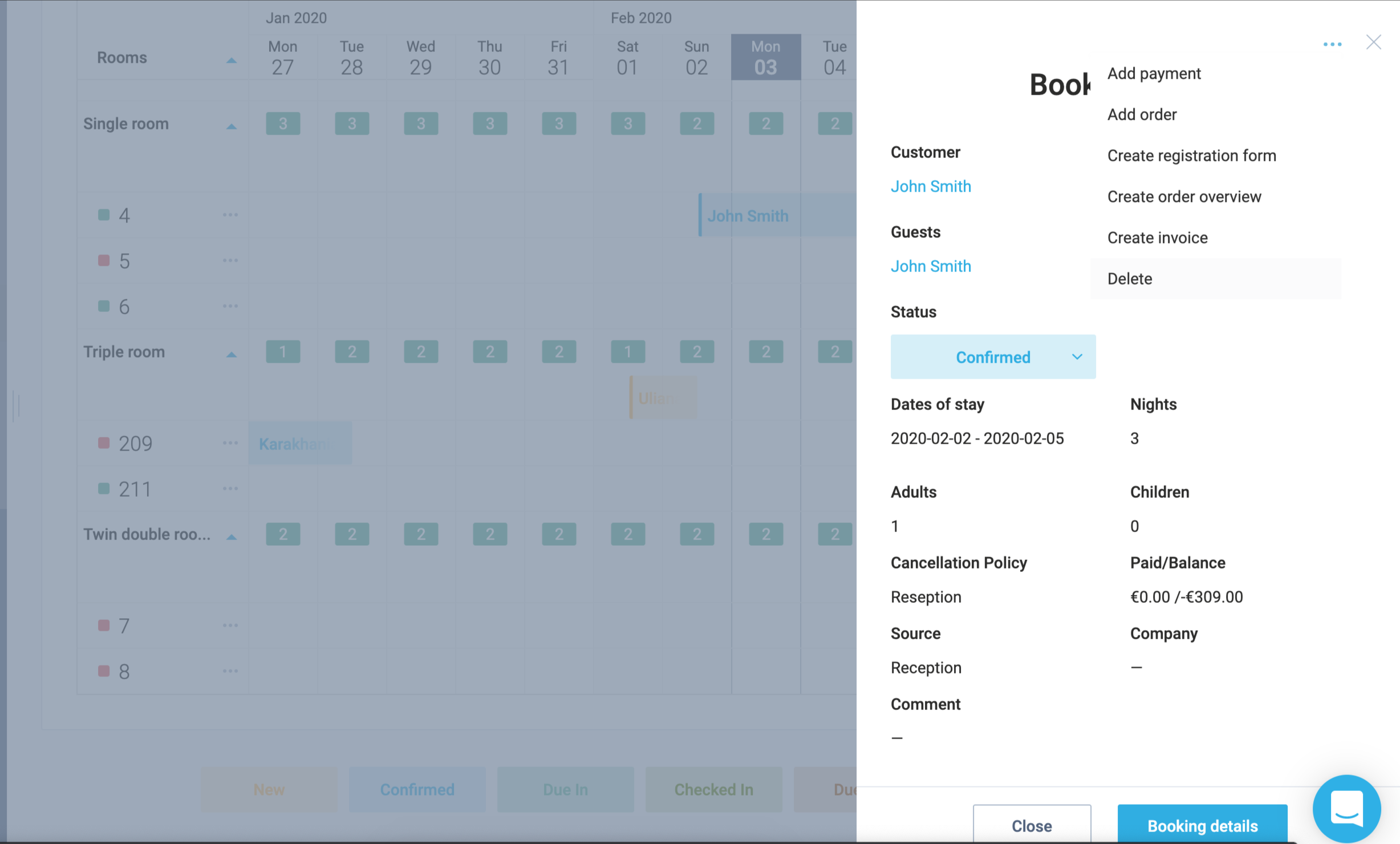Click Single room availability badge on Mon 03

pos(766,124)
